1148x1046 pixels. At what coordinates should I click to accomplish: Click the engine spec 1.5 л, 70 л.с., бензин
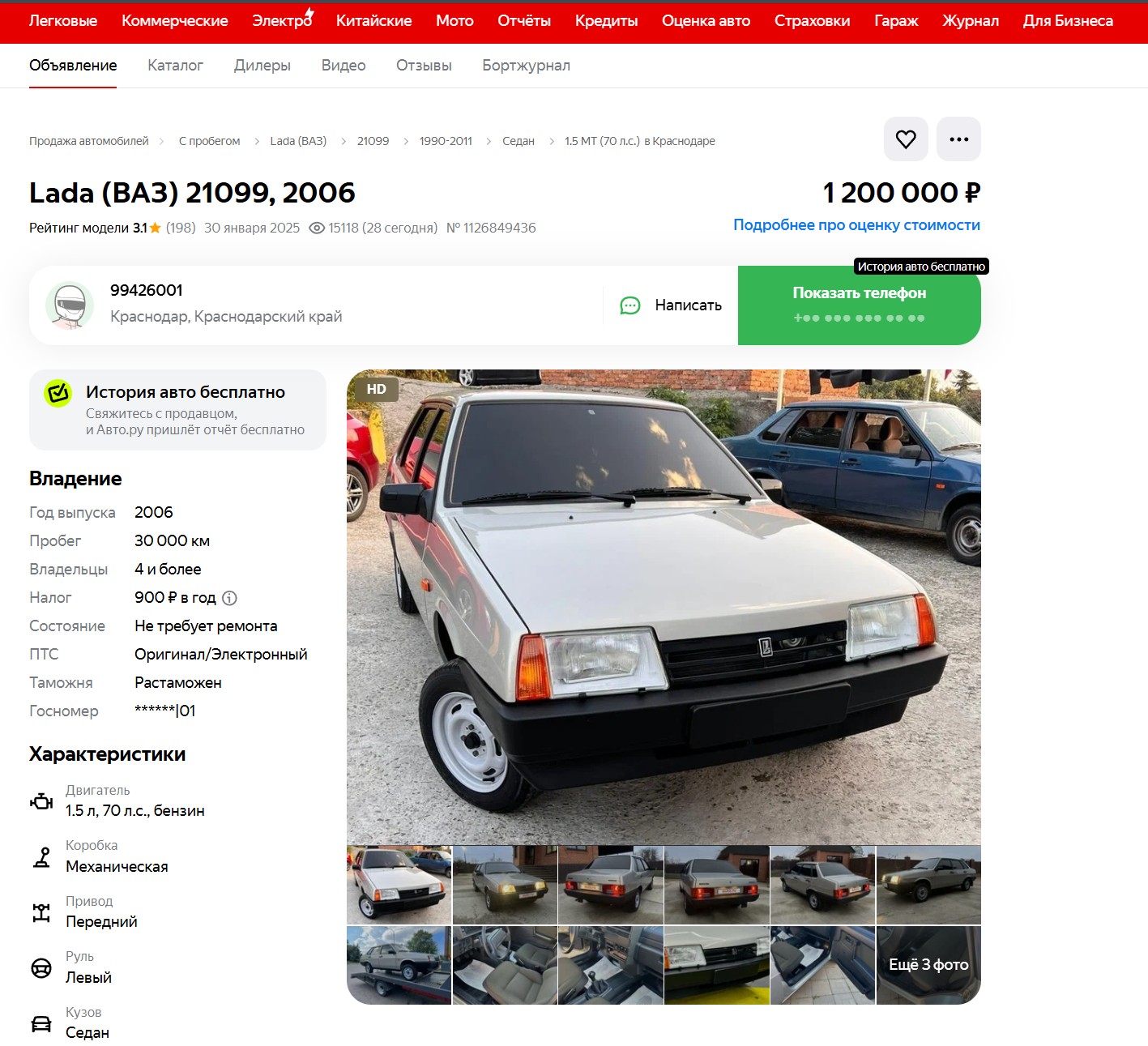(135, 810)
